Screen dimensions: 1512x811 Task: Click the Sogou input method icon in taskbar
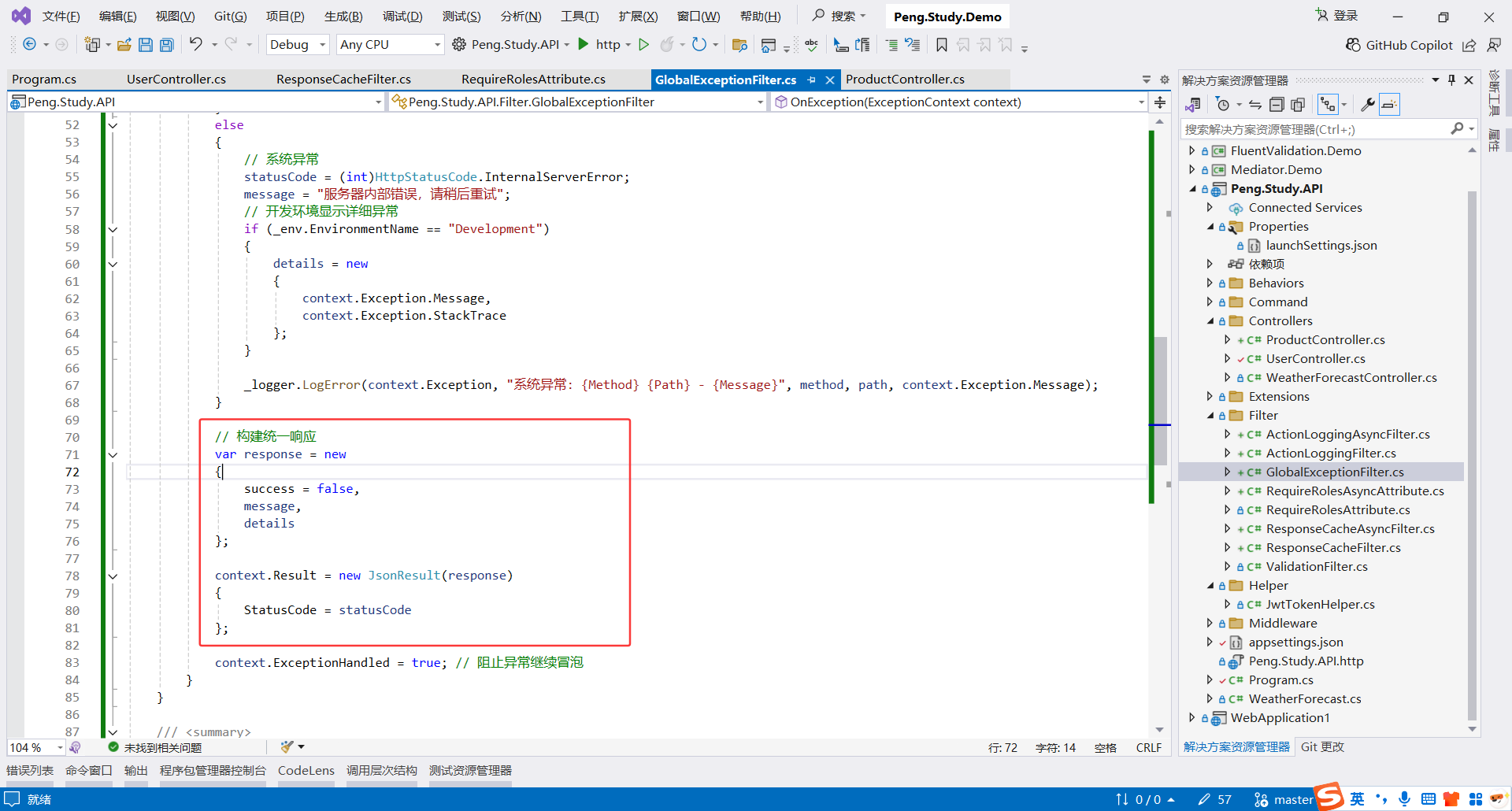click(x=1329, y=796)
